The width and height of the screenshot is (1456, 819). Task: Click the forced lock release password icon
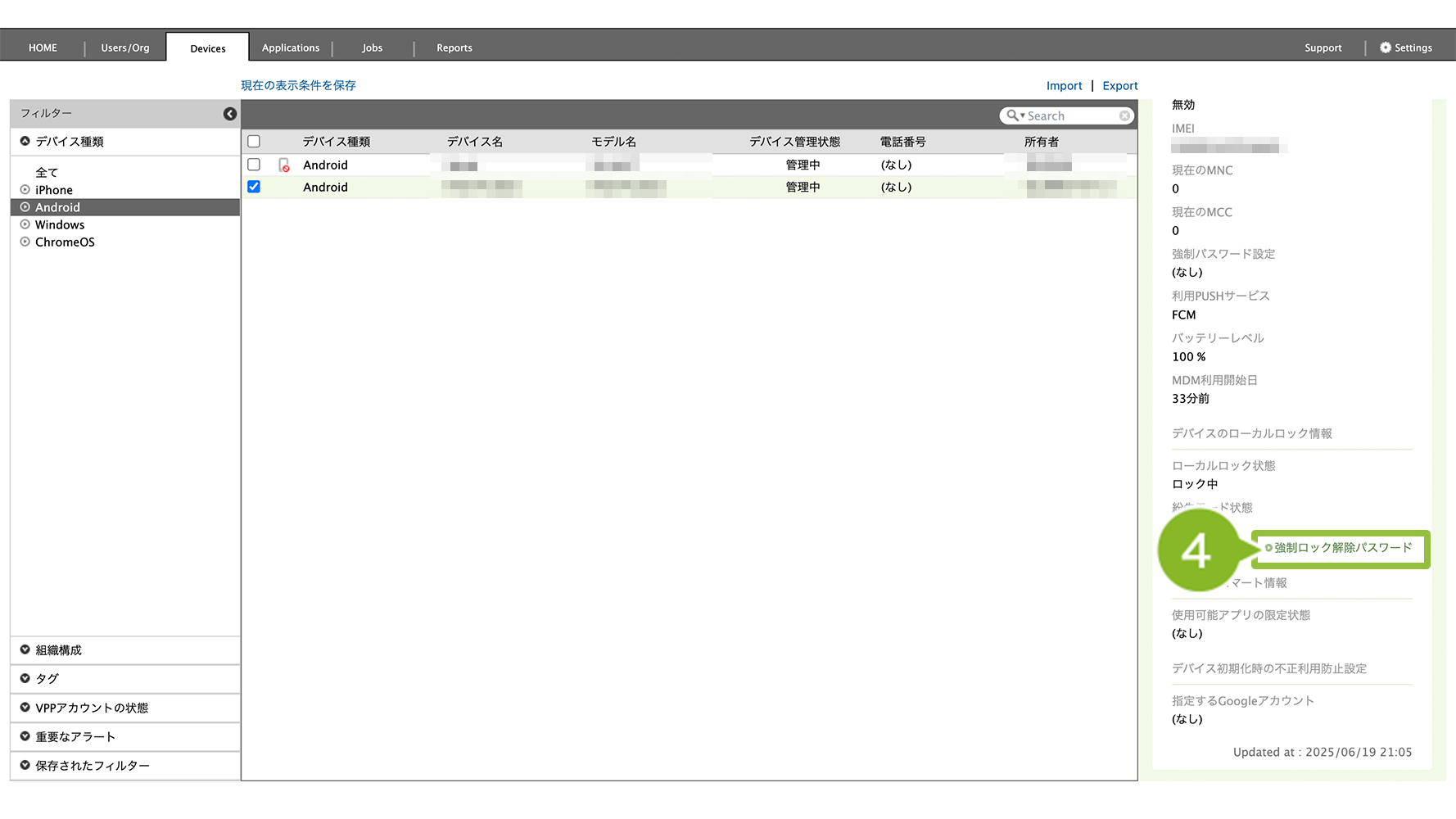(x=1268, y=548)
